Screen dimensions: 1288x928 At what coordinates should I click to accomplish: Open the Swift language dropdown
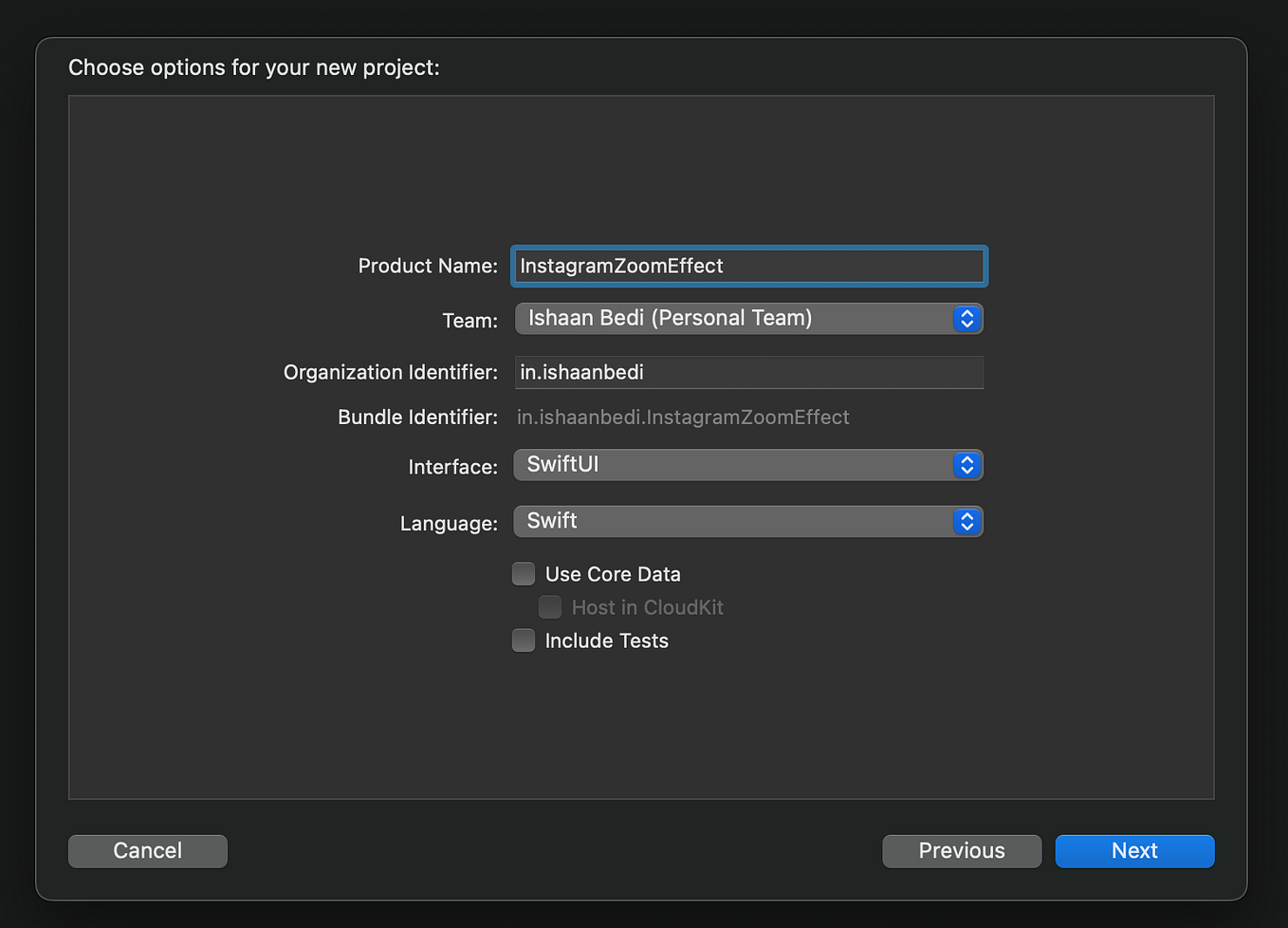735,522
